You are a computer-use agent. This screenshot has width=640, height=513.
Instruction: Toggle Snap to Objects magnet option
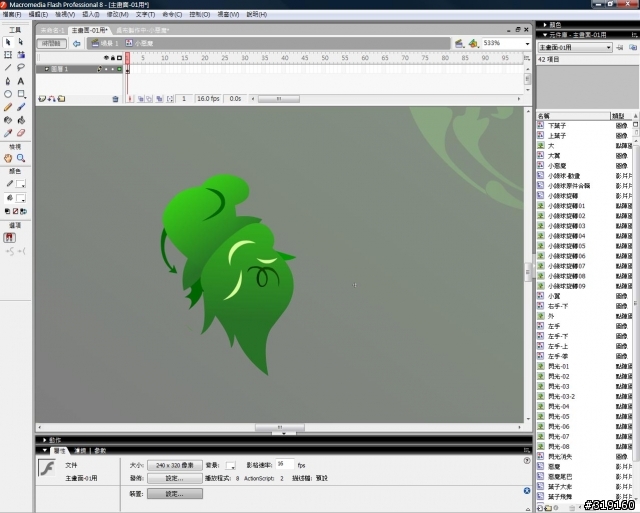pyautogui.click(x=9, y=238)
